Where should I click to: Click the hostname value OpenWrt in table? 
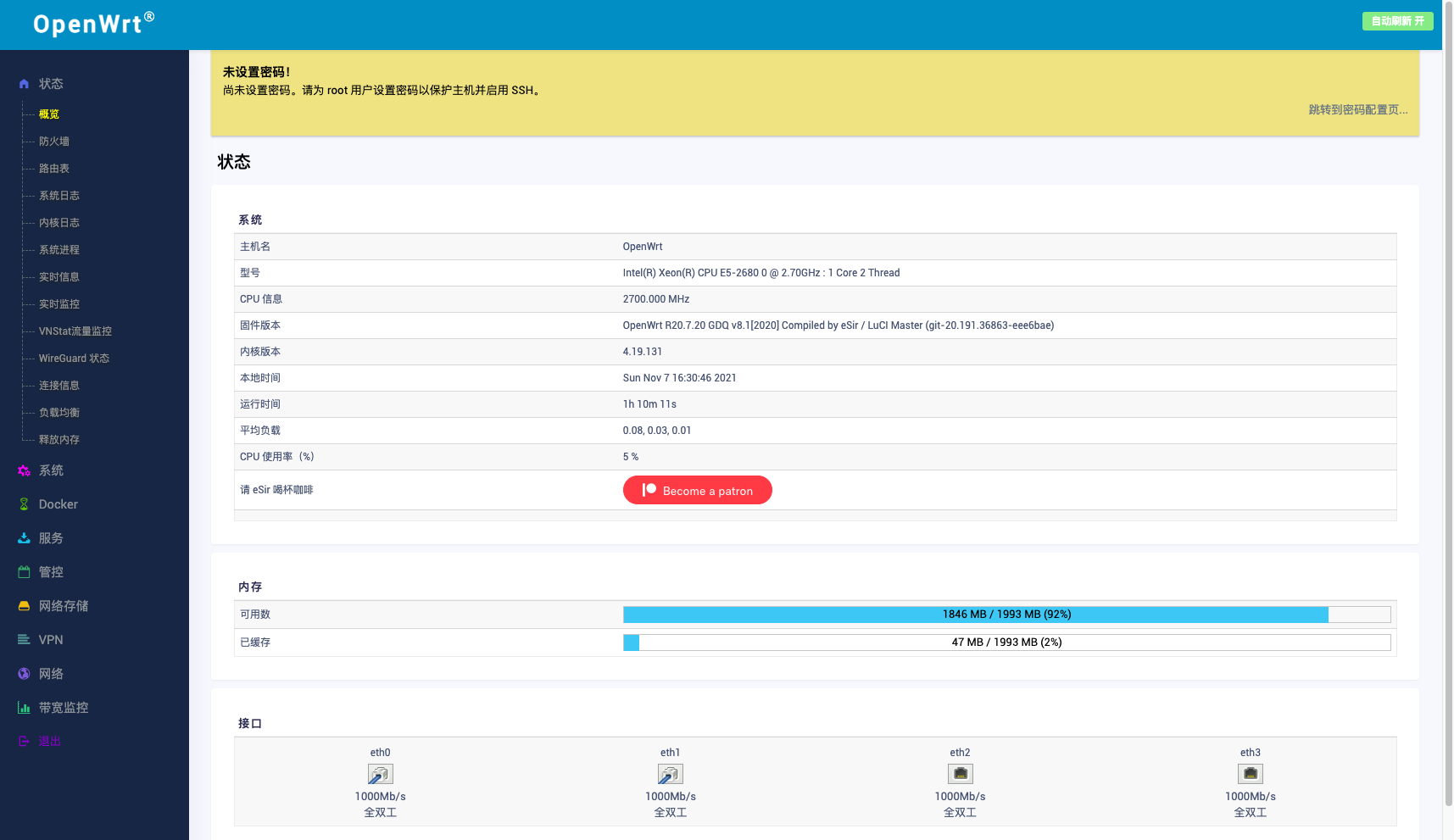[643, 247]
